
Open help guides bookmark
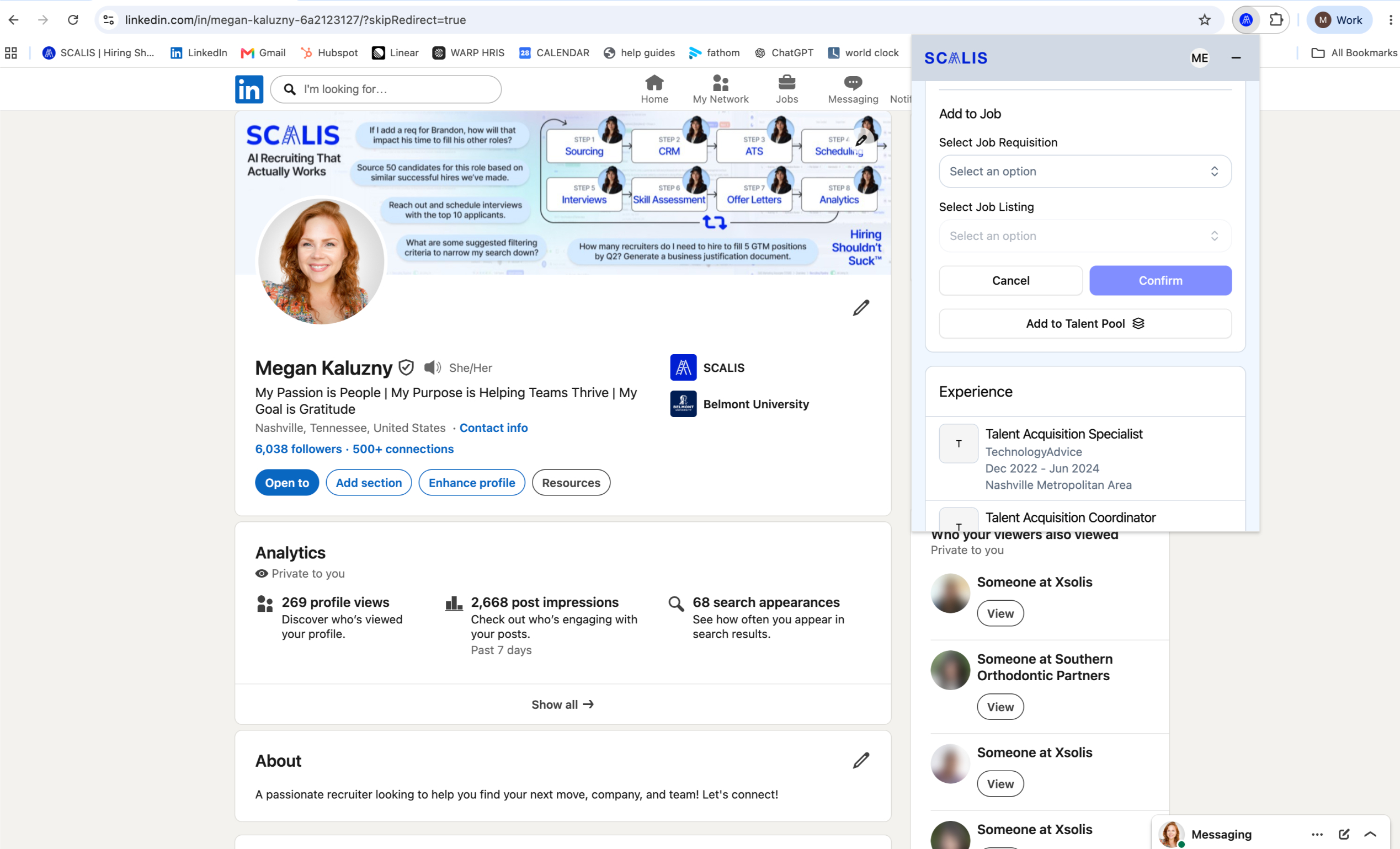pyautogui.click(x=639, y=53)
